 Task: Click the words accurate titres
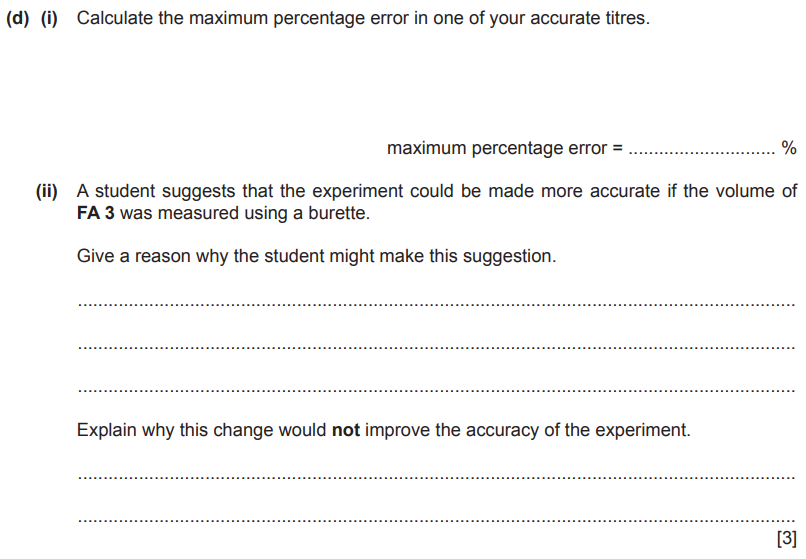click(x=590, y=19)
